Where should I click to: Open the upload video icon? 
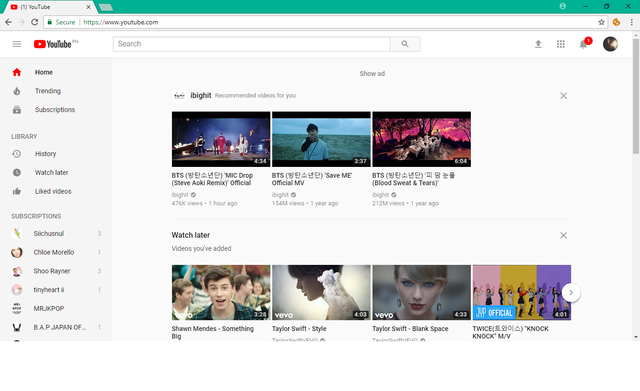(x=538, y=44)
